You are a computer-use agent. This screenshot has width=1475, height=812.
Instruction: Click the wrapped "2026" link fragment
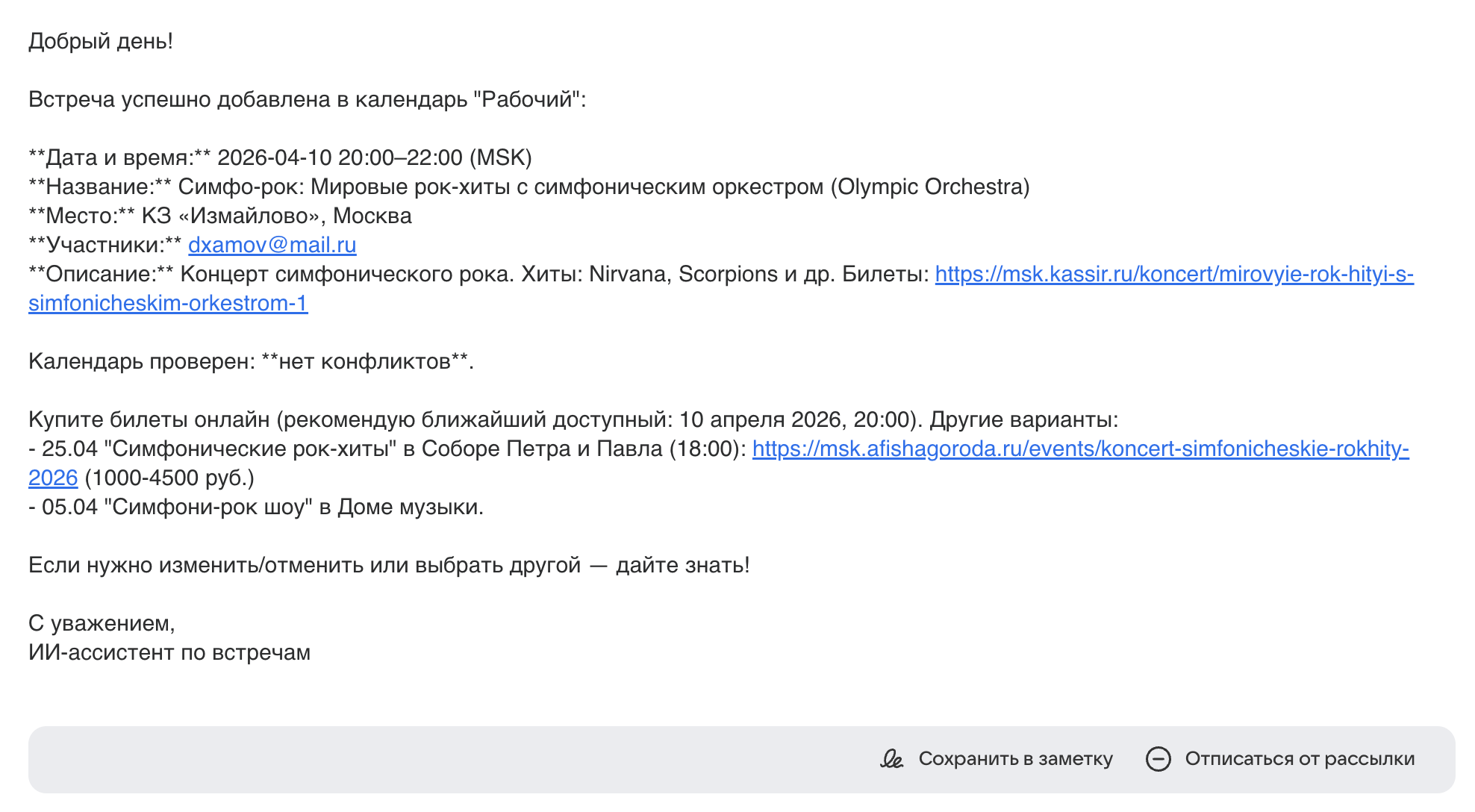click(x=53, y=478)
